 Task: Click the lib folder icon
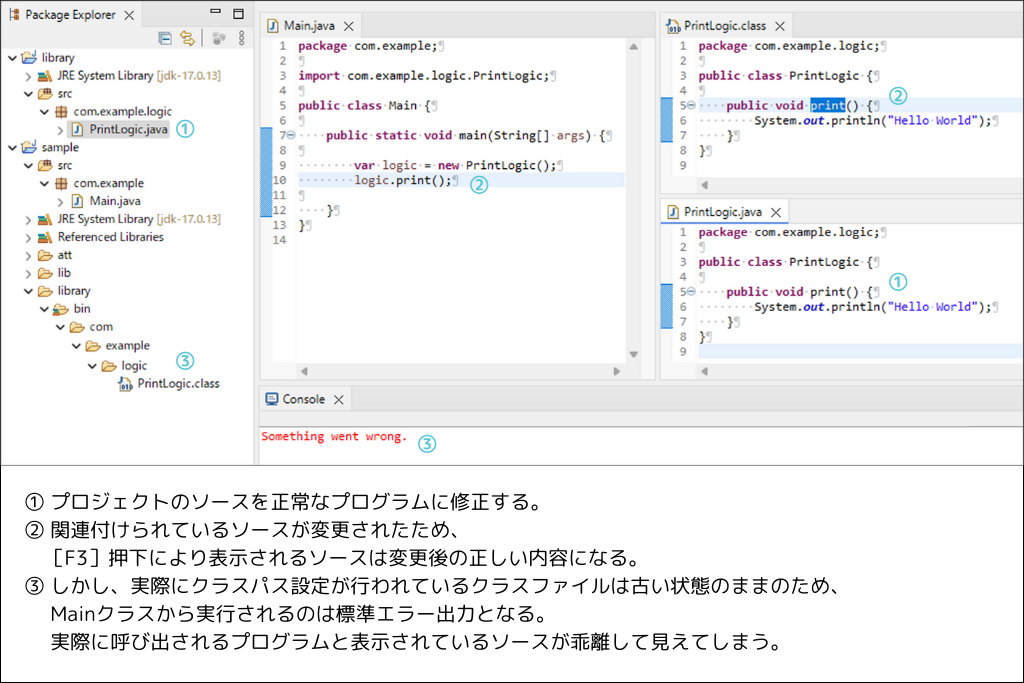pos(45,273)
